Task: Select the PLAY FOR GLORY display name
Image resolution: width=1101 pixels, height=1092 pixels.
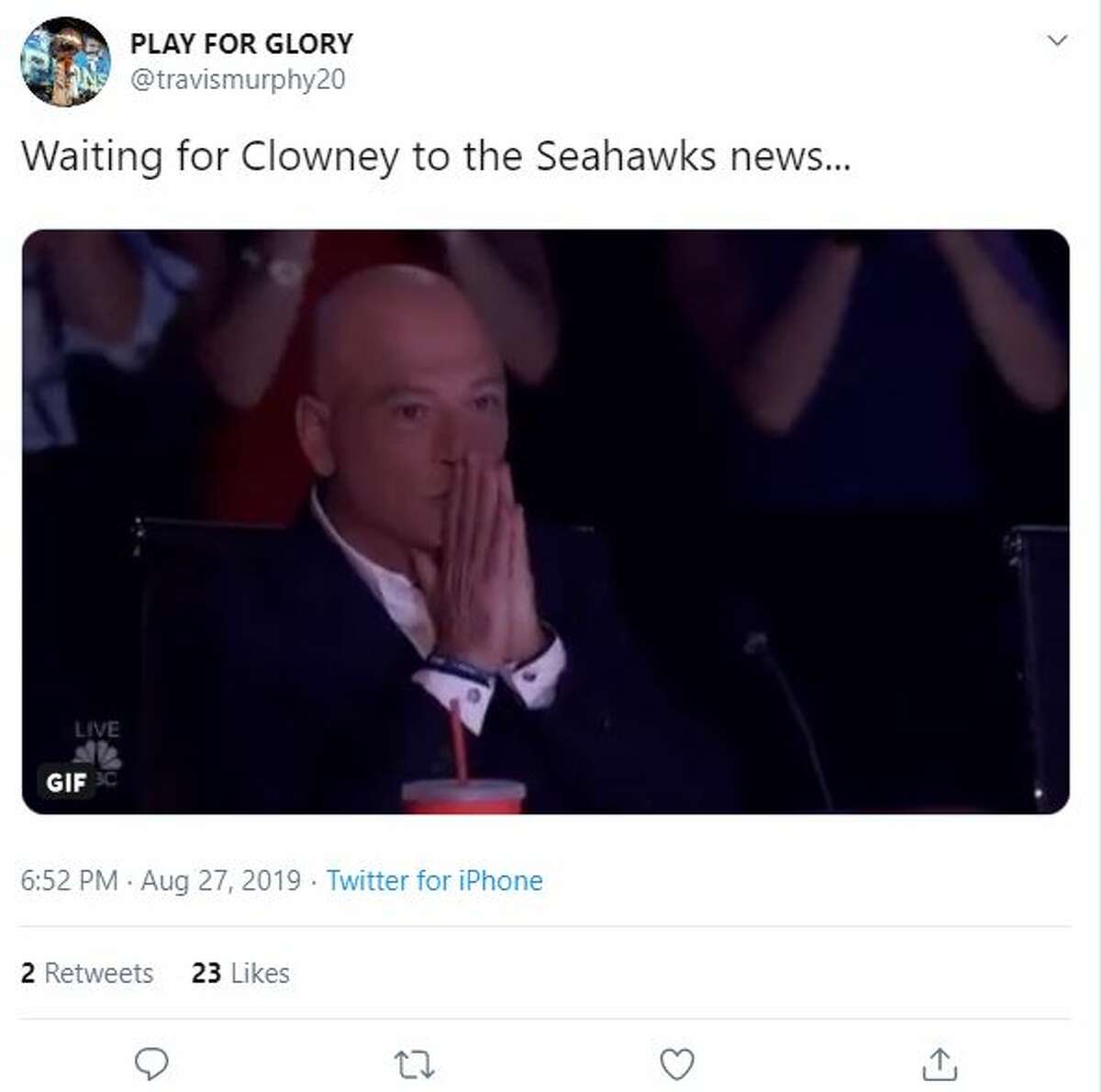Action: click(243, 42)
